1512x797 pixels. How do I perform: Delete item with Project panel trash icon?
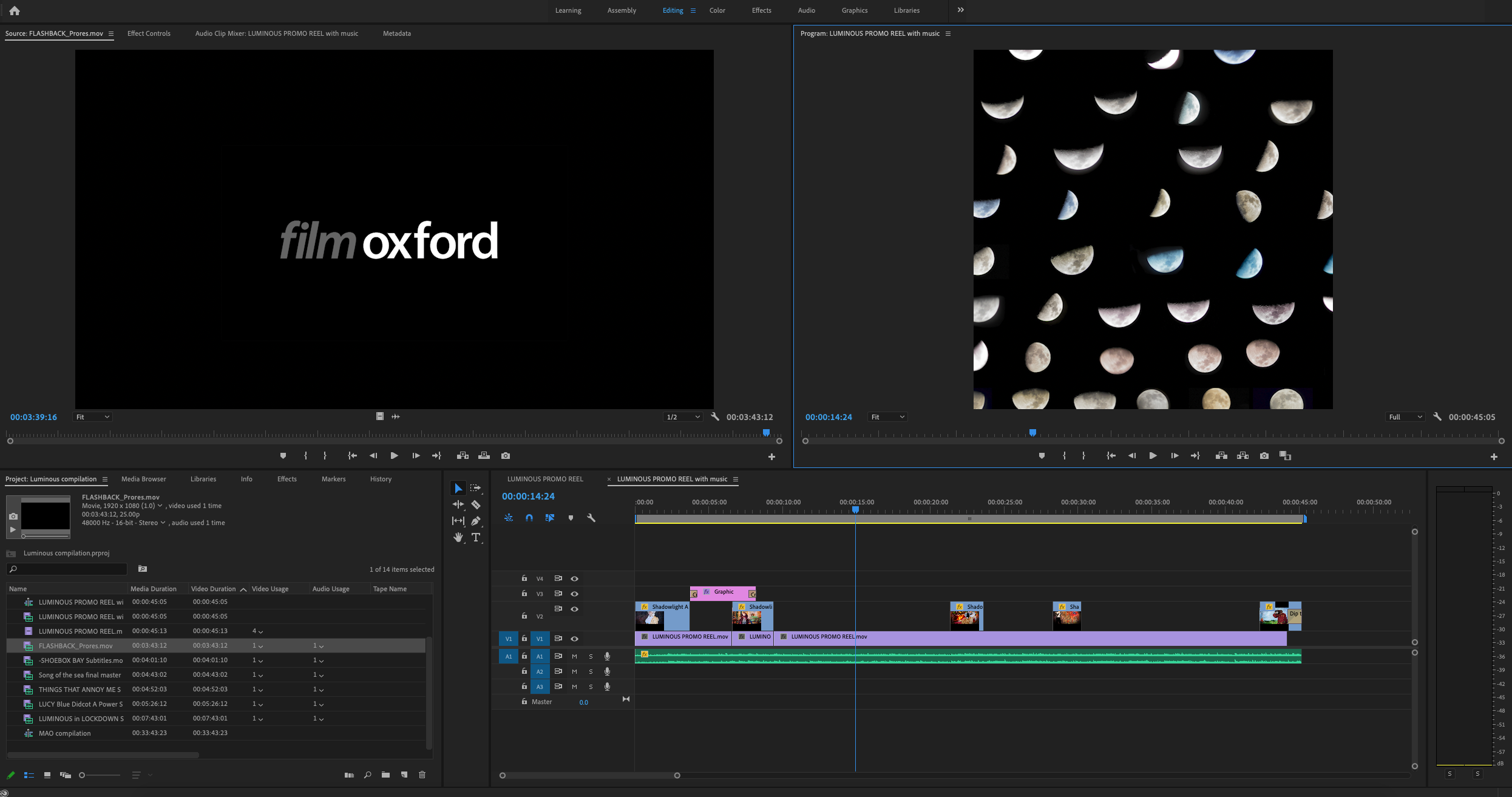[x=422, y=775]
